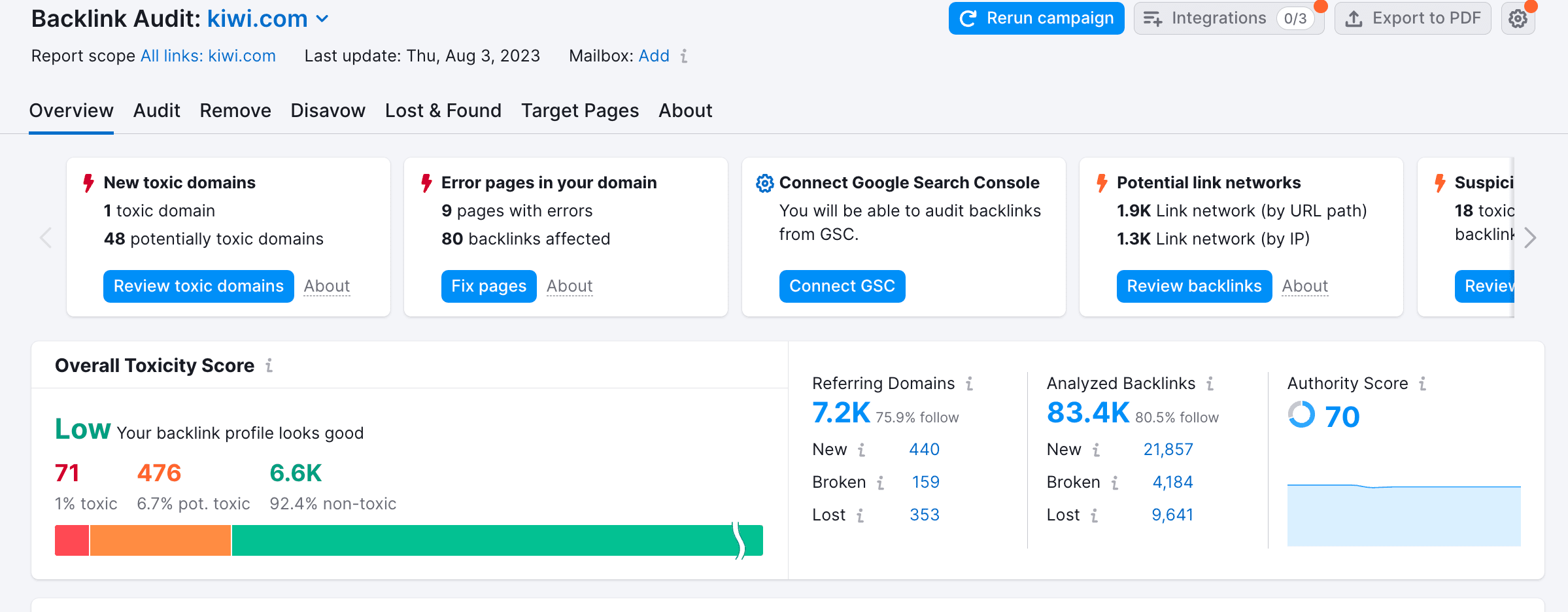
Task: Open the Disavow tab
Action: [x=328, y=110]
